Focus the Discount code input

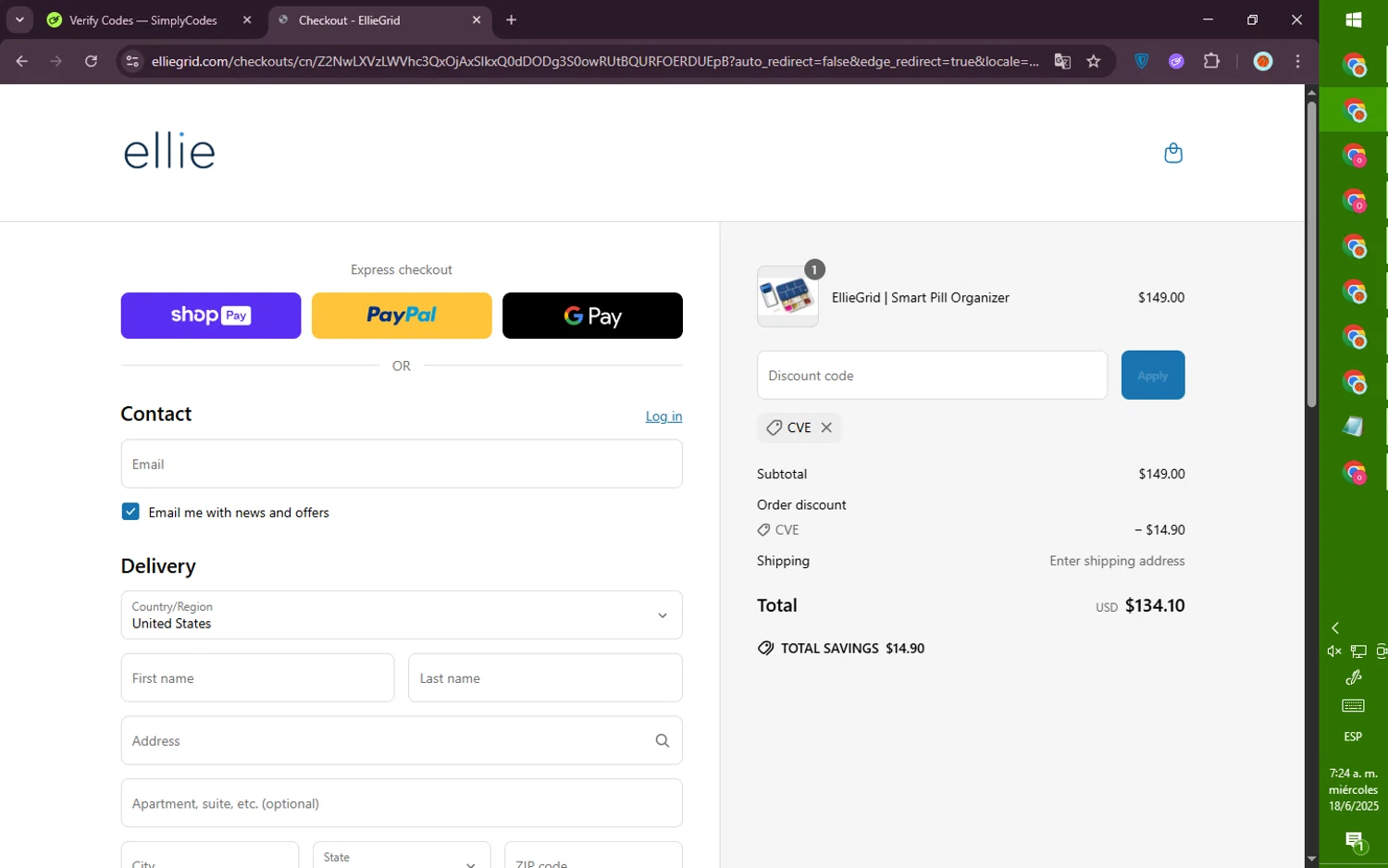point(932,375)
